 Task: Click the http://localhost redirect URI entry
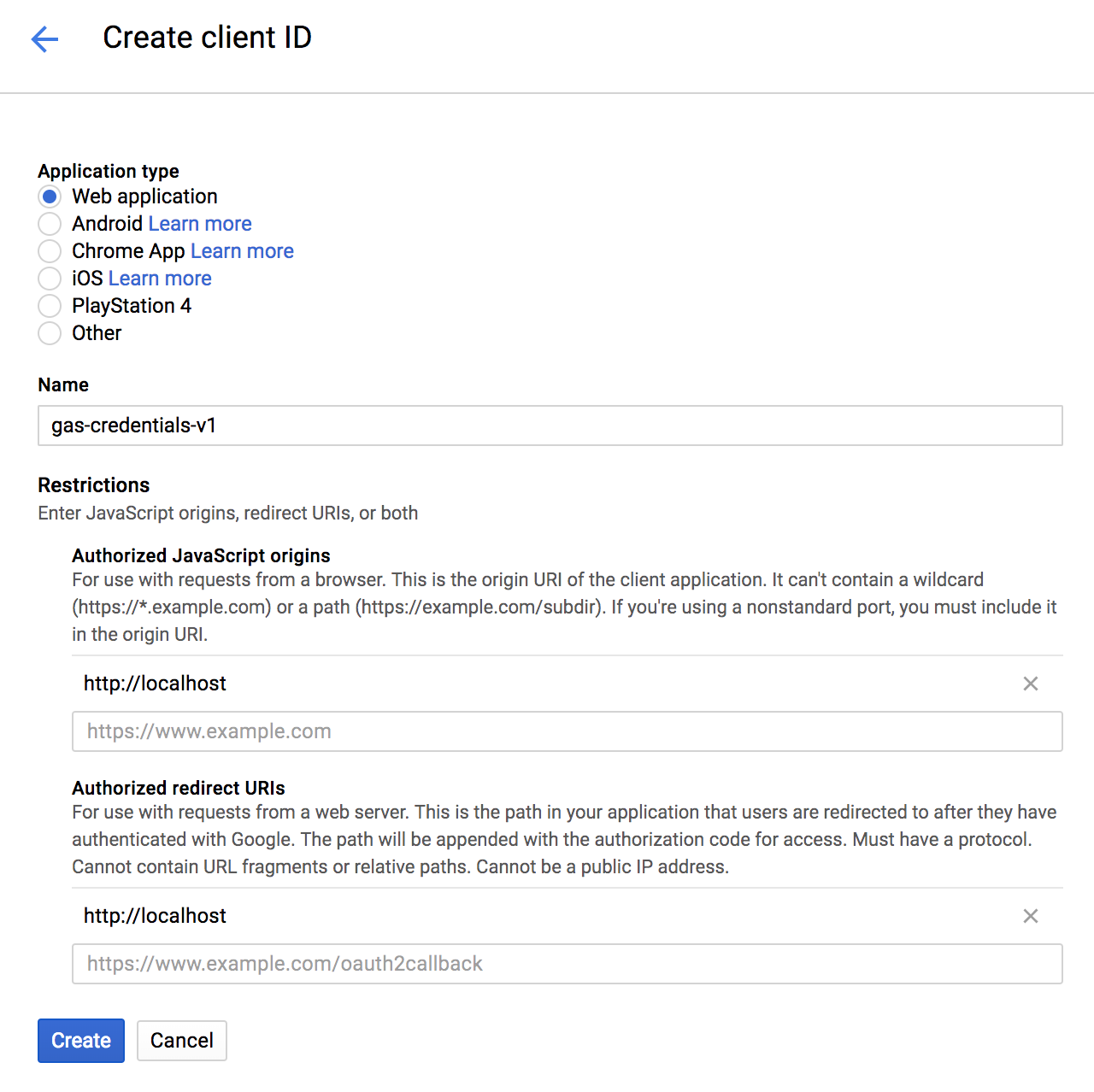tap(155, 916)
